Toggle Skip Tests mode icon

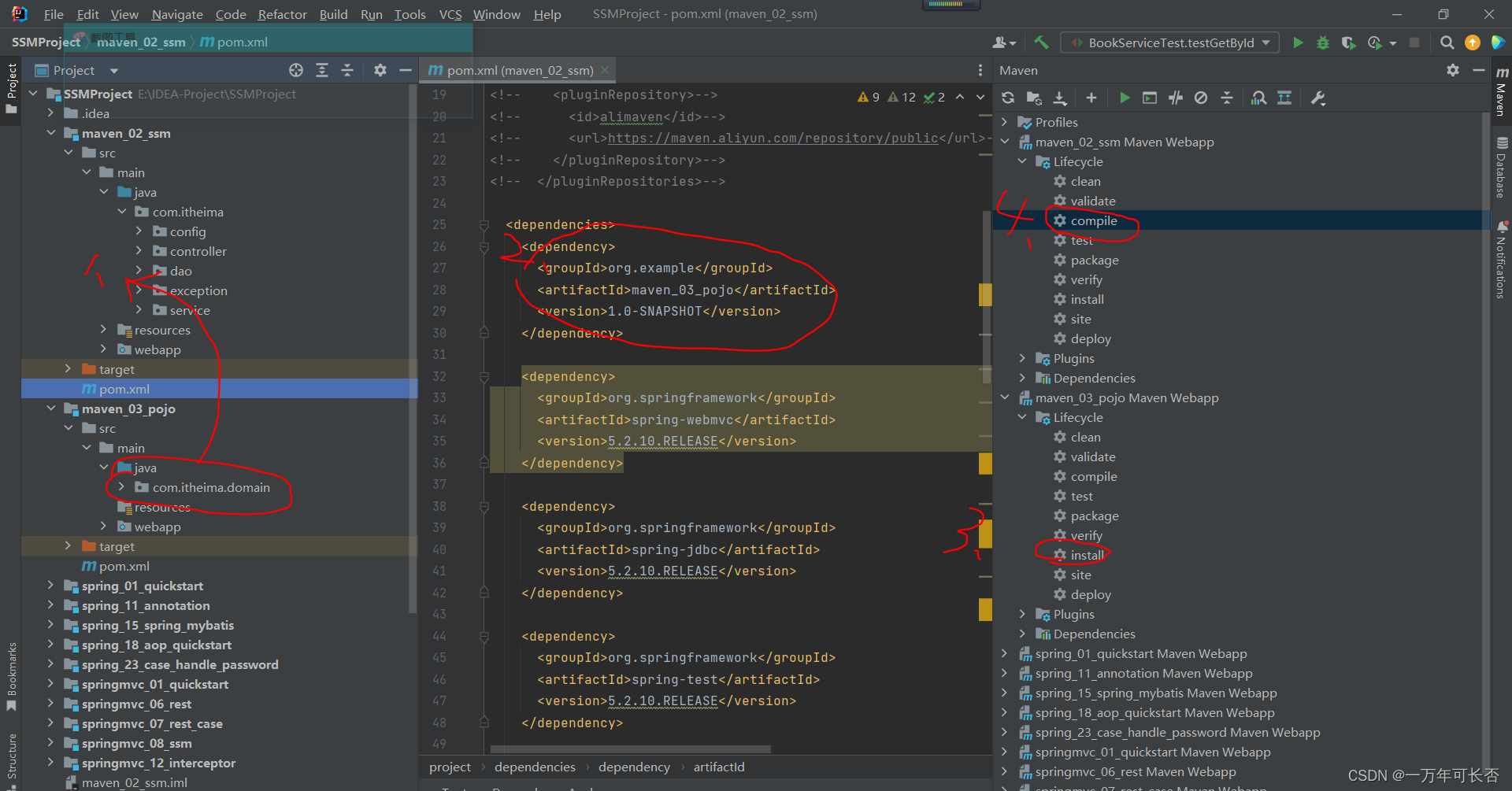(1201, 98)
